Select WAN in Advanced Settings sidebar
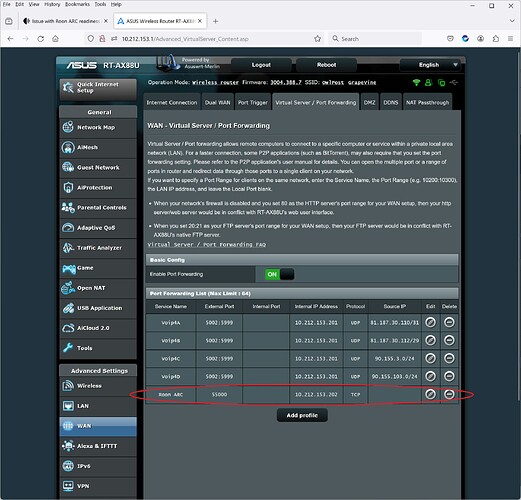Image resolution: width=521 pixels, height=500 pixels. (98, 426)
